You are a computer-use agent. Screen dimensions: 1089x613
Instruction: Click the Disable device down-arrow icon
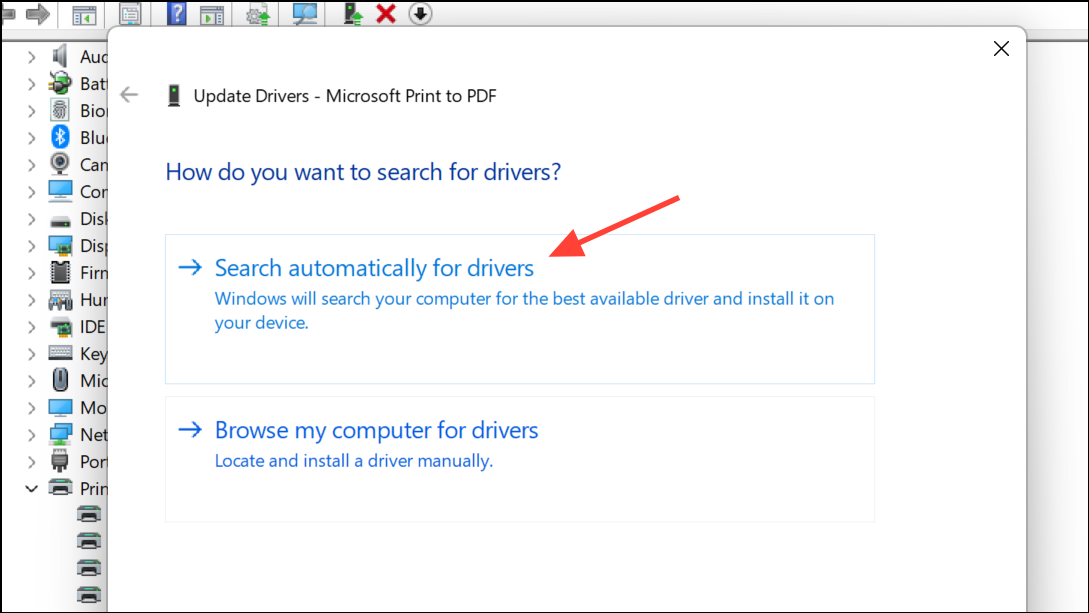coord(420,13)
